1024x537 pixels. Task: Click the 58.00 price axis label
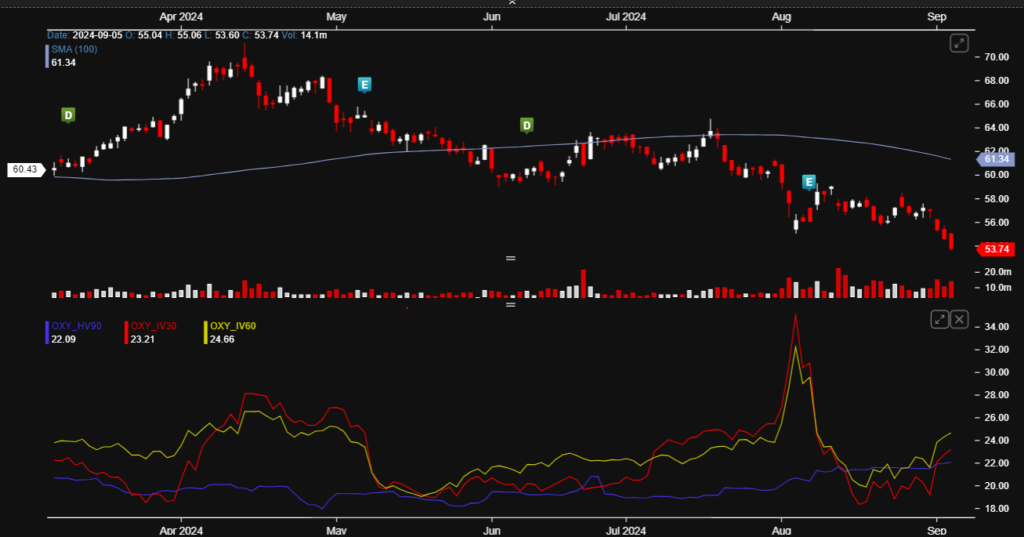tap(997, 199)
